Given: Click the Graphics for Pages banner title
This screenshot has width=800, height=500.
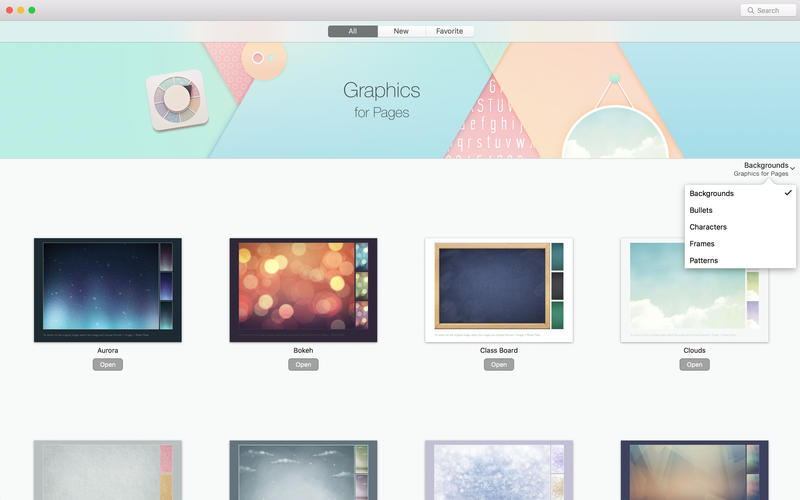Looking at the screenshot, I should (x=382, y=99).
